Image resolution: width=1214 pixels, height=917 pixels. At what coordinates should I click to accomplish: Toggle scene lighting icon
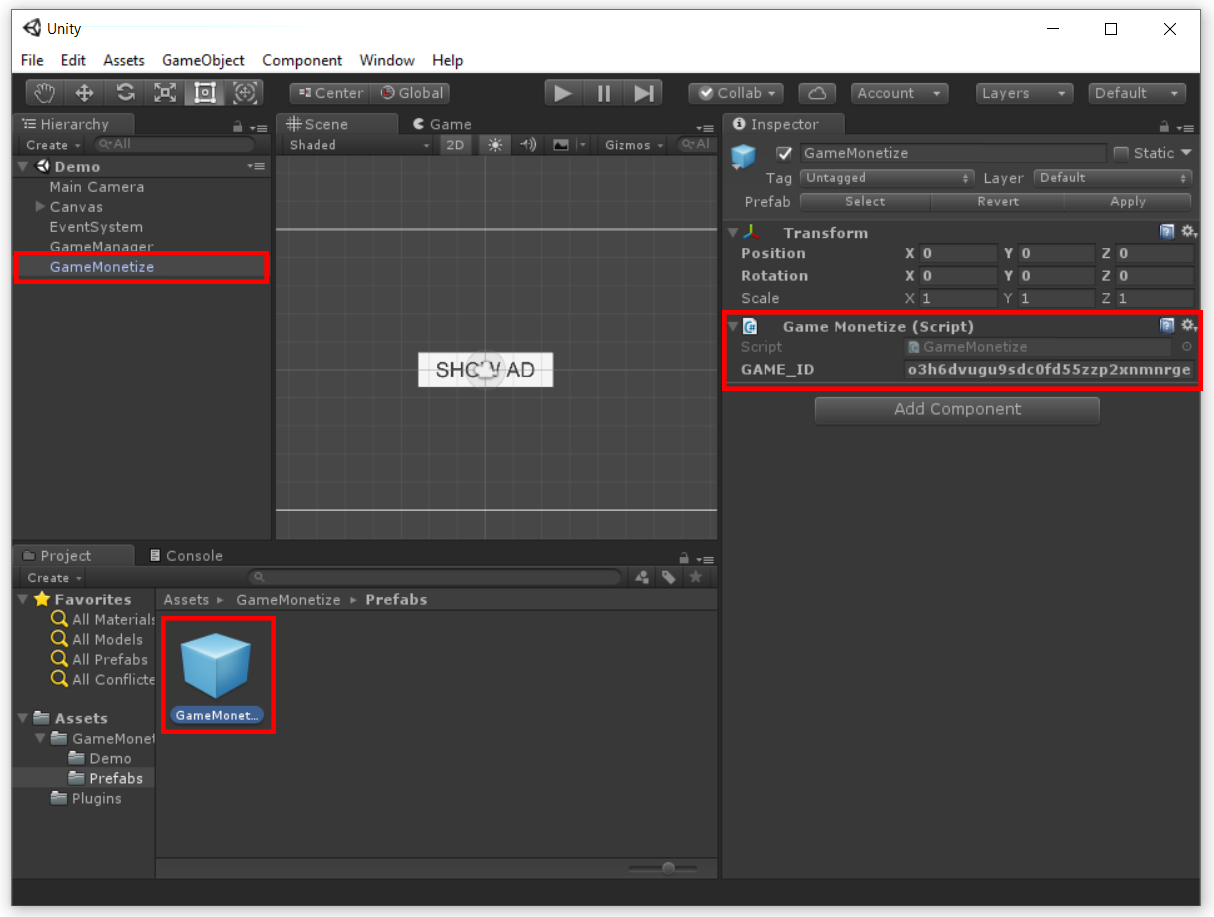pyautogui.click(x=495, y=145)
